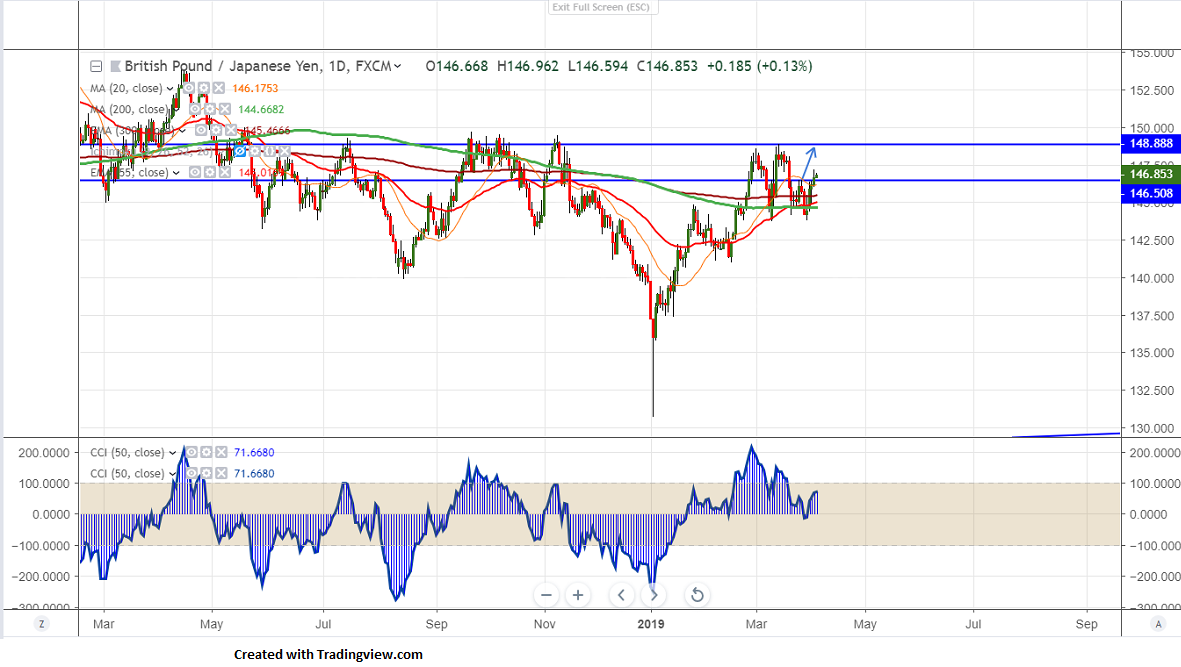
Task: Open settings gear for MA (20, close)
Action: pos(203,88)
